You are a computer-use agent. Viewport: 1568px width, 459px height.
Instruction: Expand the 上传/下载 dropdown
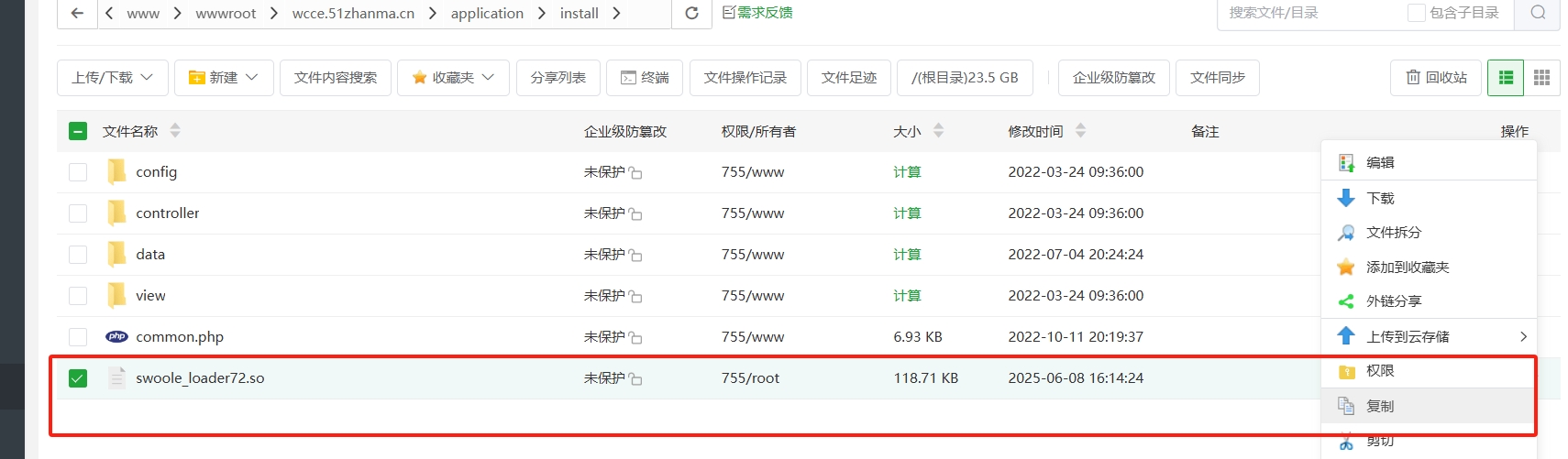pos(112,78)
